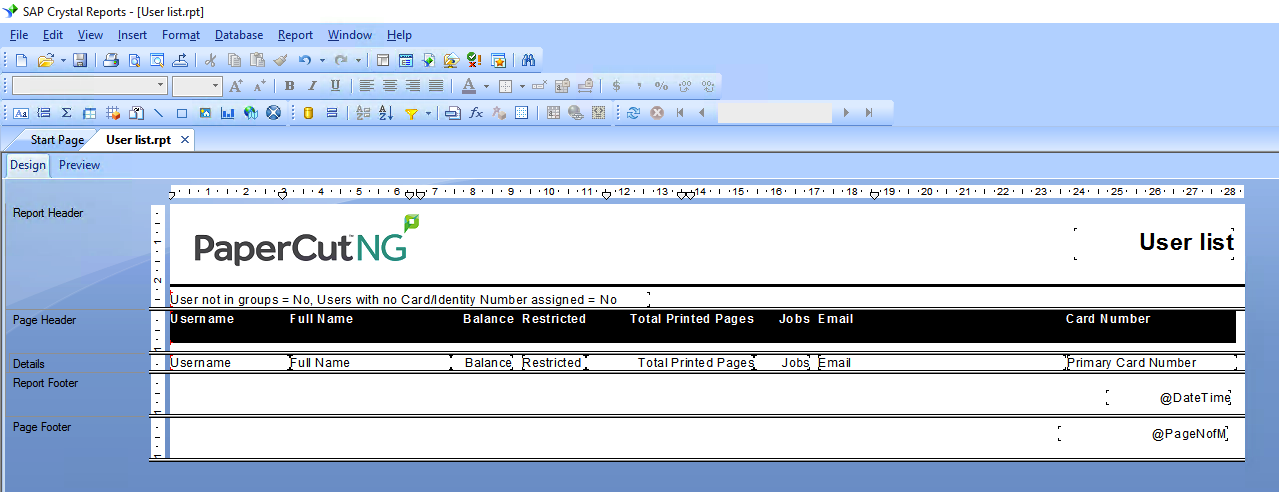Expand the font color dropdown arrow
1279x492 pixels.
pyautogui.click(x=486, y=86)
